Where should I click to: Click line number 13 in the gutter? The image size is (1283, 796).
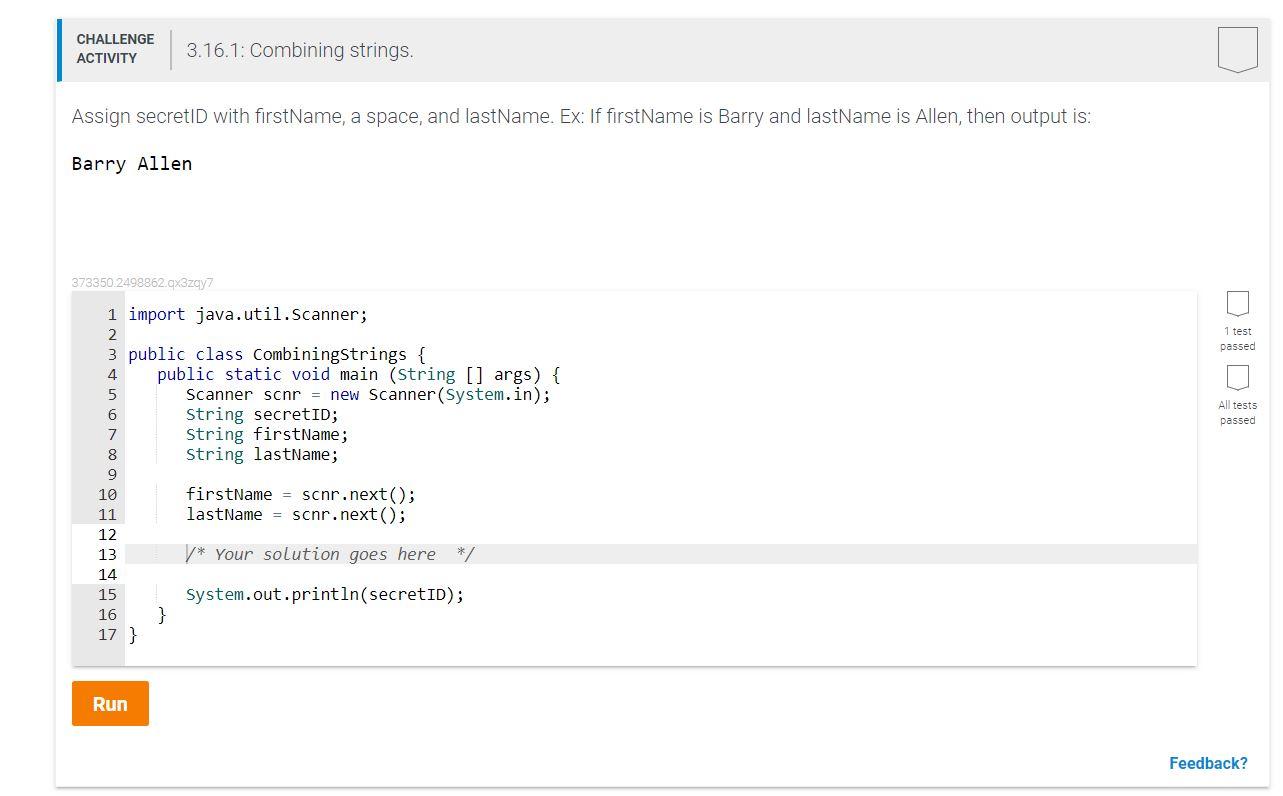pyautogui.click(x=107, y=554)
